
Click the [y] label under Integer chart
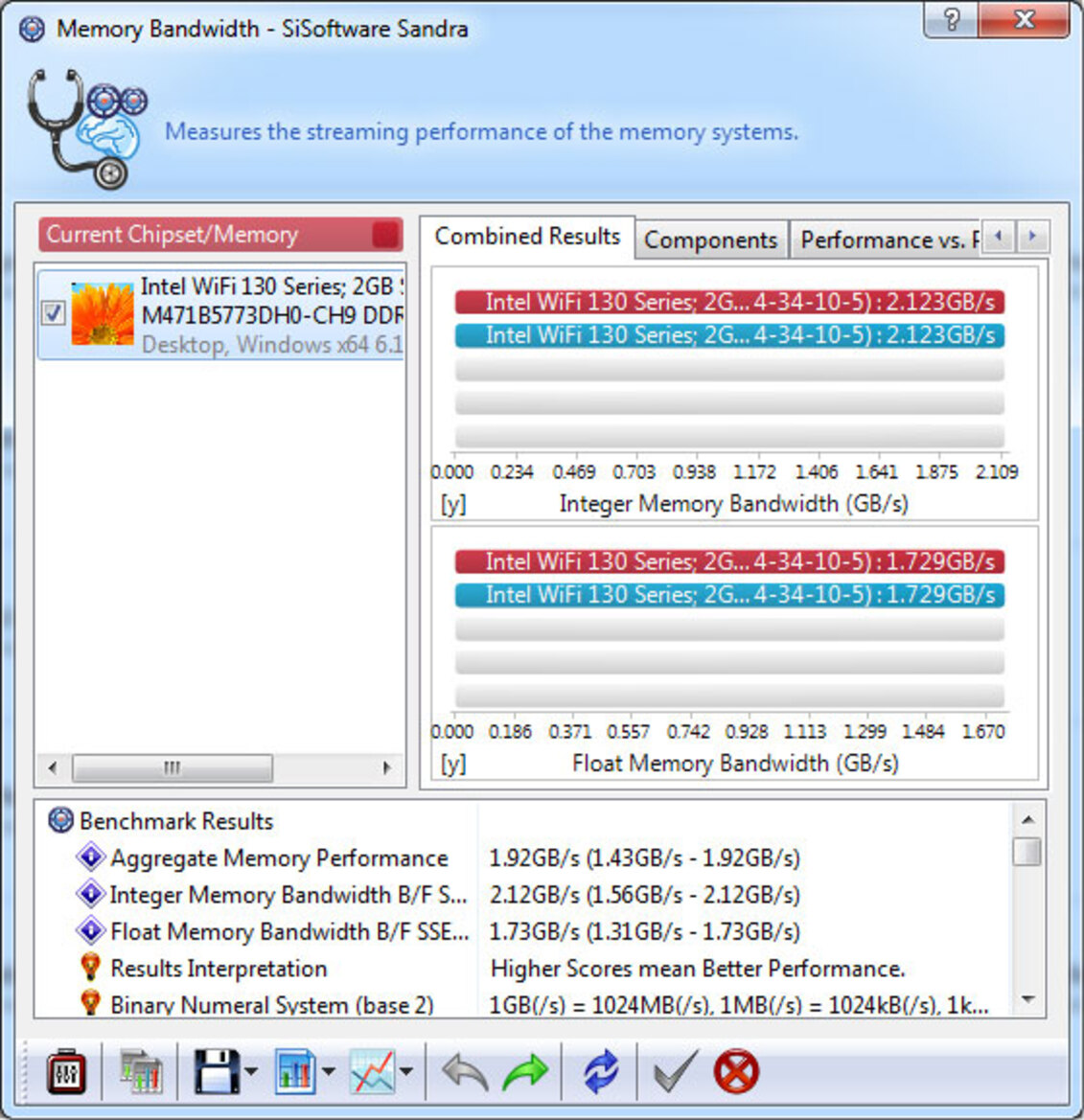(x=453, y=504)
